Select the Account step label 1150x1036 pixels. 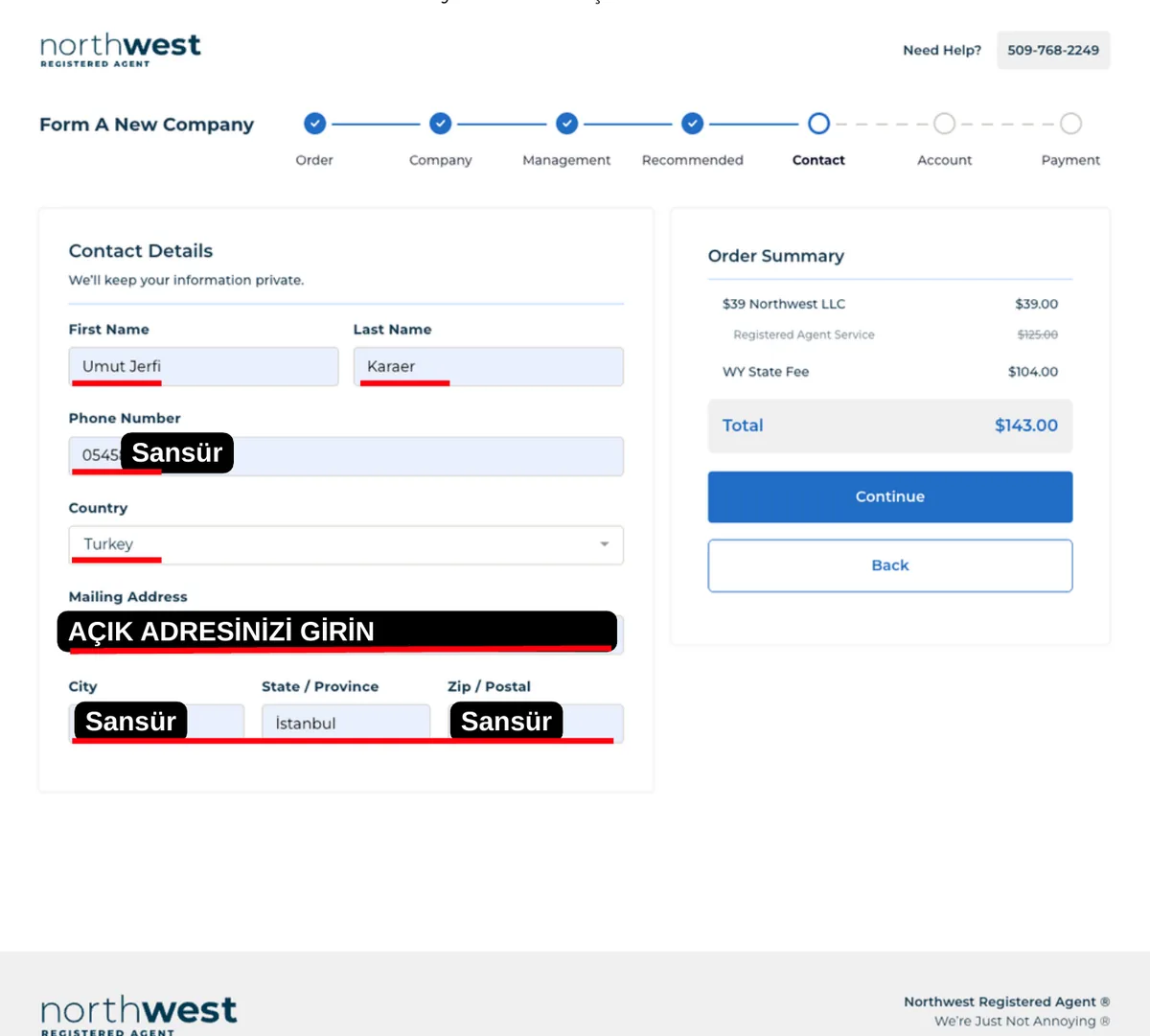tap(944, 160)
